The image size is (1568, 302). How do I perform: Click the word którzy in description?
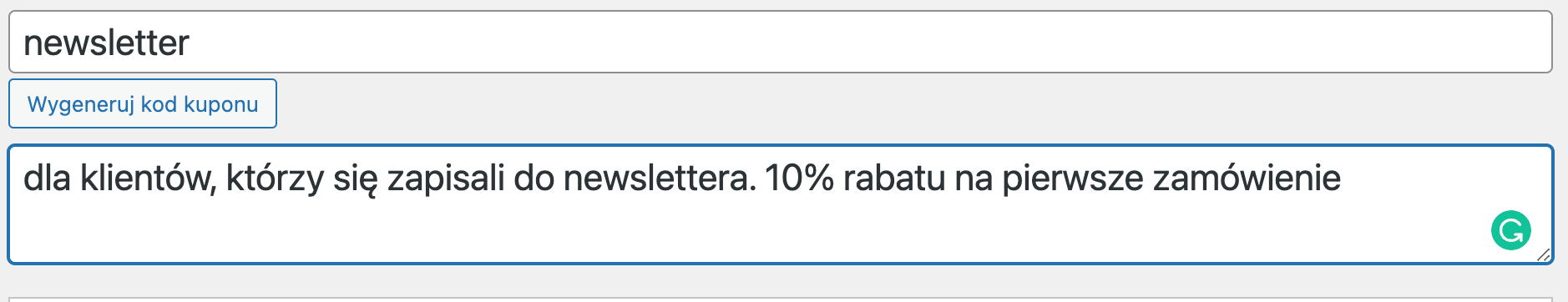tap(275, 179)
